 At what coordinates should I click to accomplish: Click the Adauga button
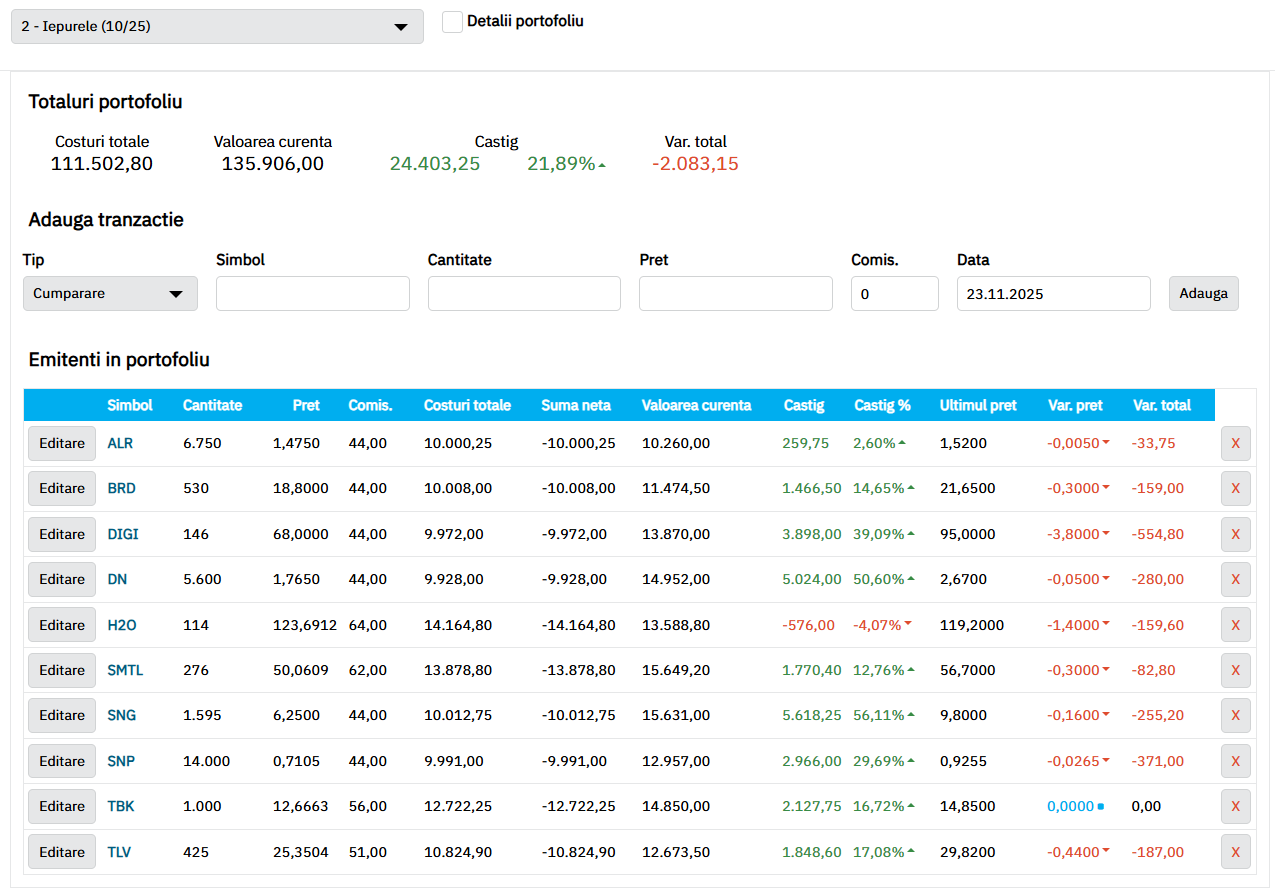click(1203, 294)
